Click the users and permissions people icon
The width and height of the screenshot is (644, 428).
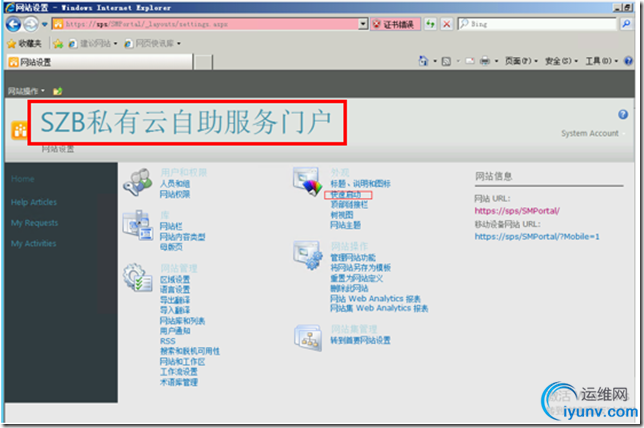click(x=137, y=182)
